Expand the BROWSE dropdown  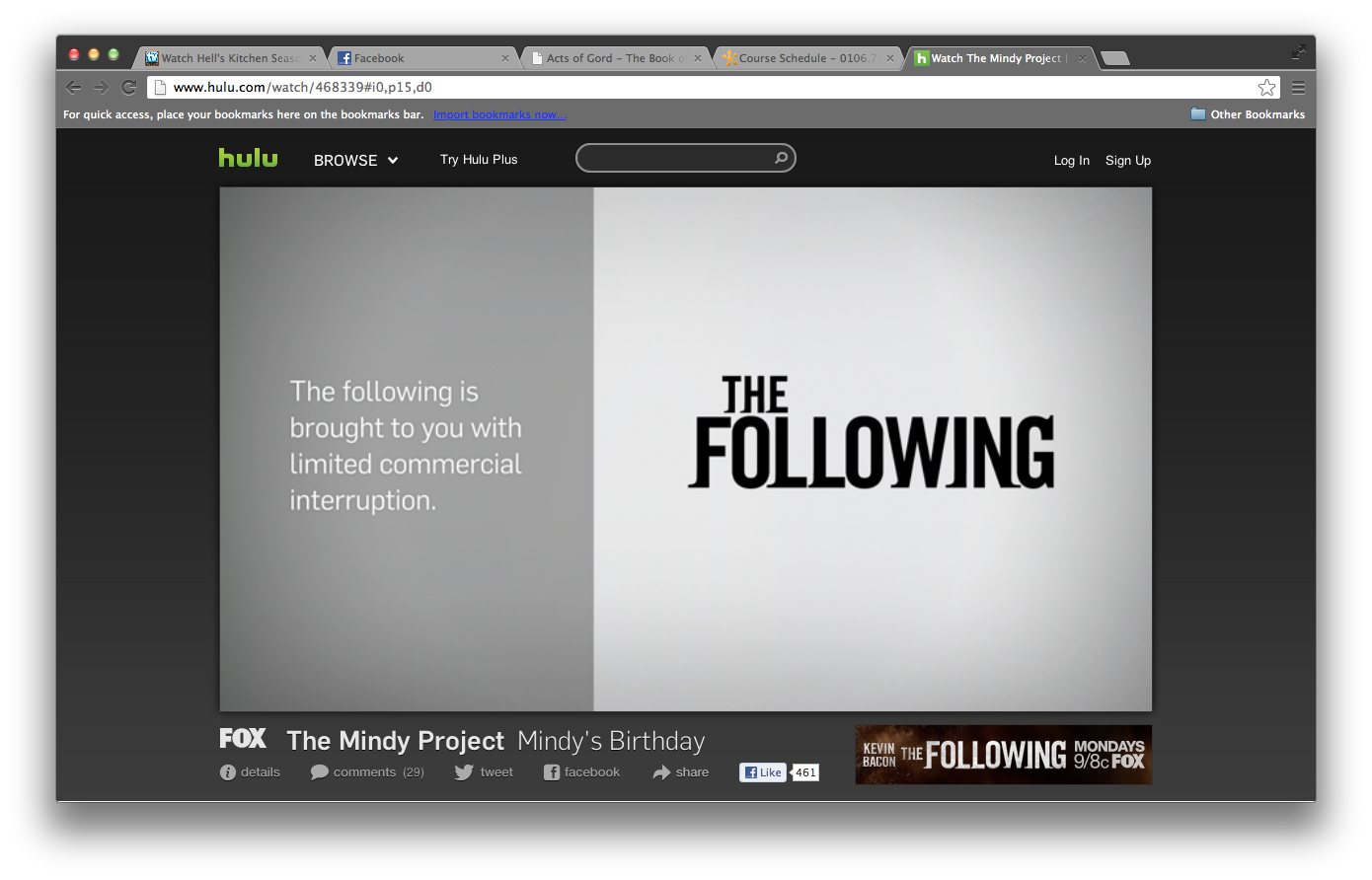(355, 160)
